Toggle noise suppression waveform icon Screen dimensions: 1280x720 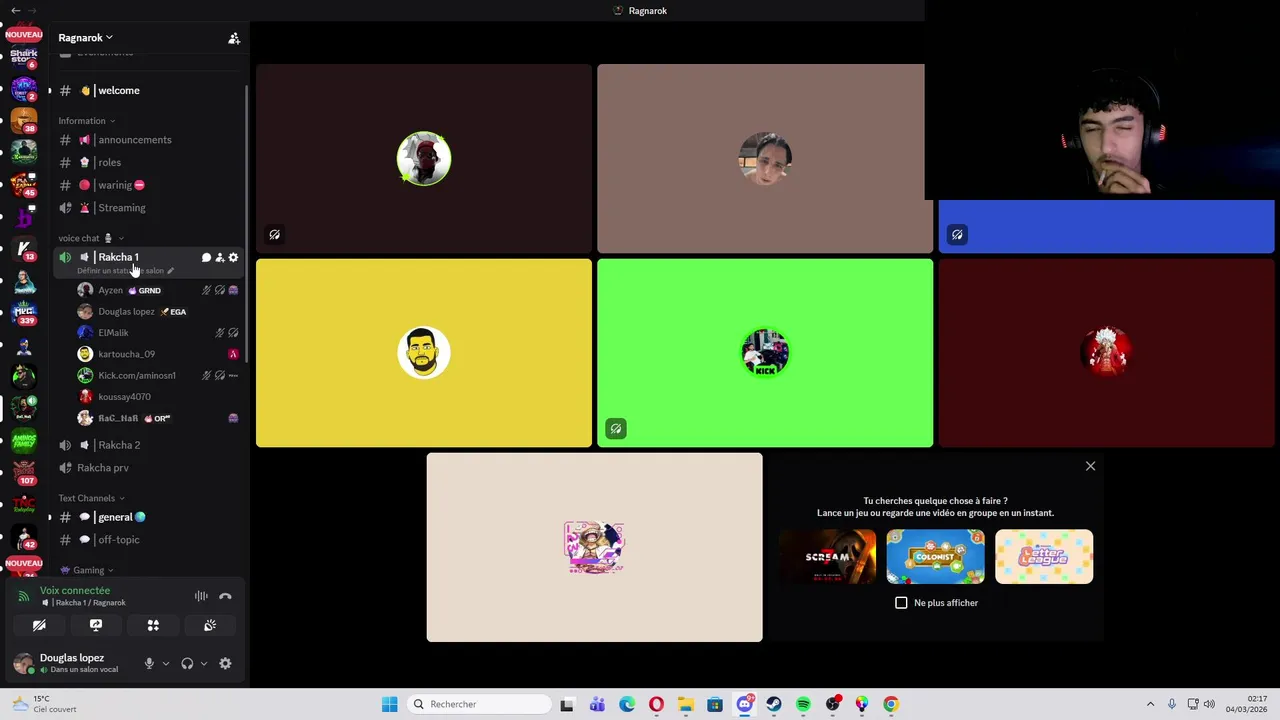click(201, 596)
